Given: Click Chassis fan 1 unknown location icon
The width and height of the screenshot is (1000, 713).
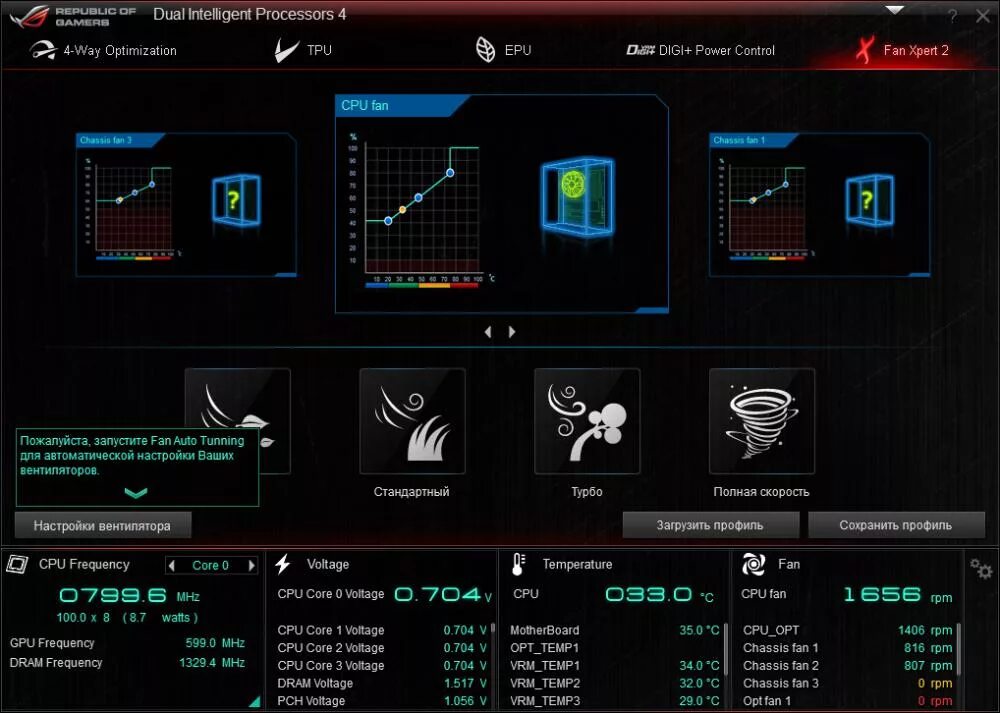Looking at the screenshot, I should pyautogui.click(x=869, y=200).
